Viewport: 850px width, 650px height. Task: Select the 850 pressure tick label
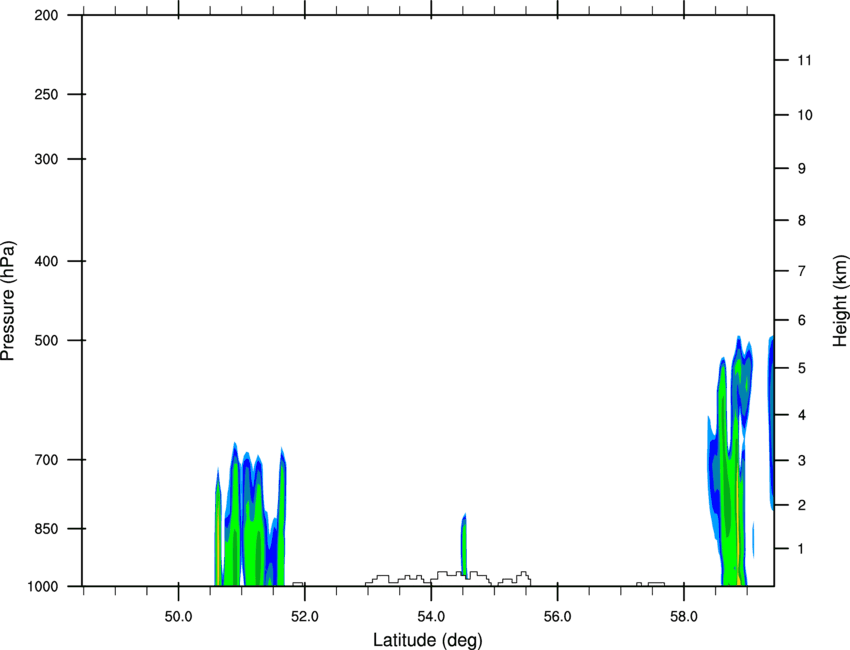click(46, 529)
